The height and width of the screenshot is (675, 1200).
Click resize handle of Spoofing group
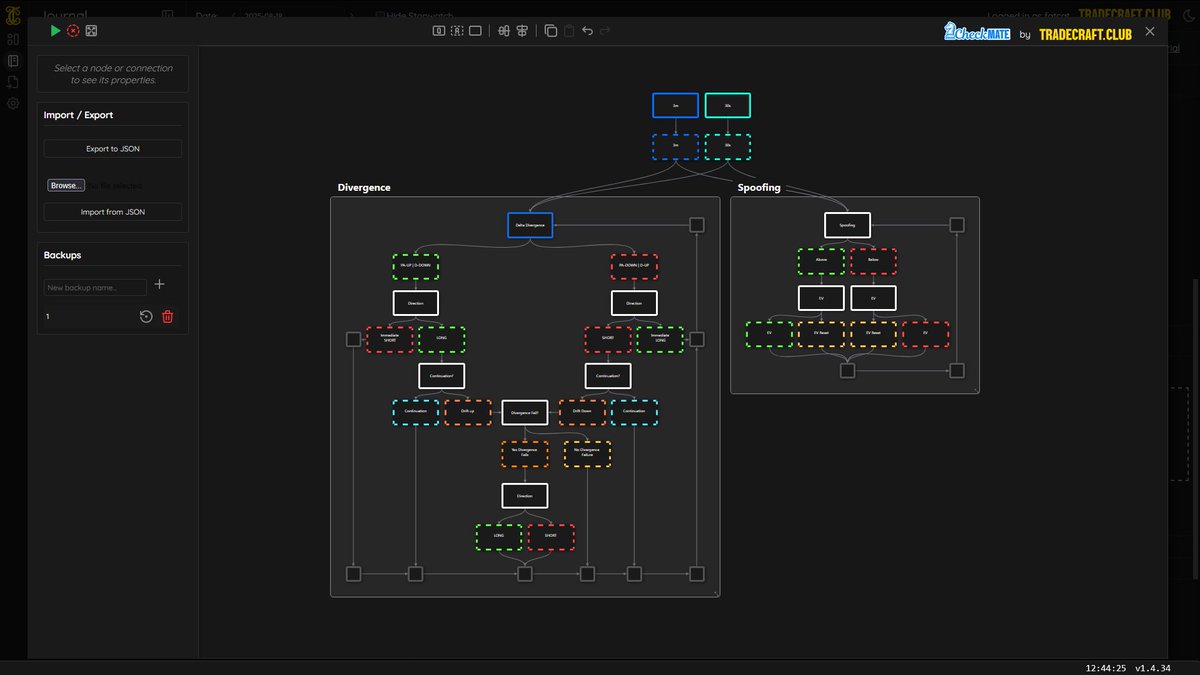click(976, 390)
